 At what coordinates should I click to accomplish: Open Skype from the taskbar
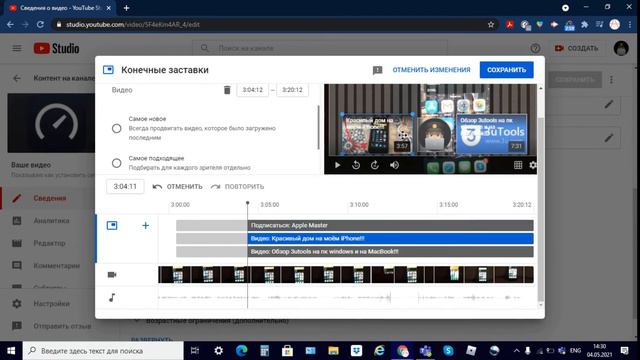click(x=448, y=351)
